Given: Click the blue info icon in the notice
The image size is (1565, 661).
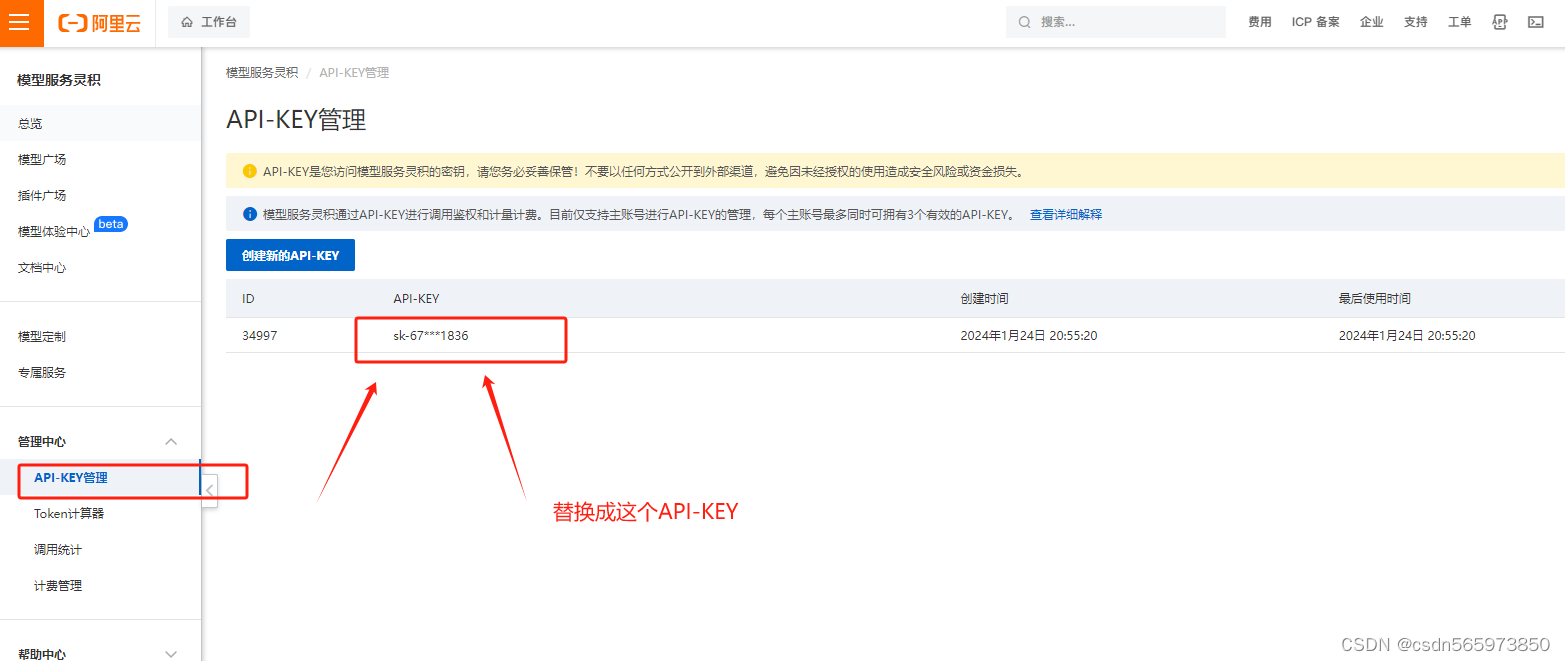Looking at the screenshot, I should coord(250,214).
